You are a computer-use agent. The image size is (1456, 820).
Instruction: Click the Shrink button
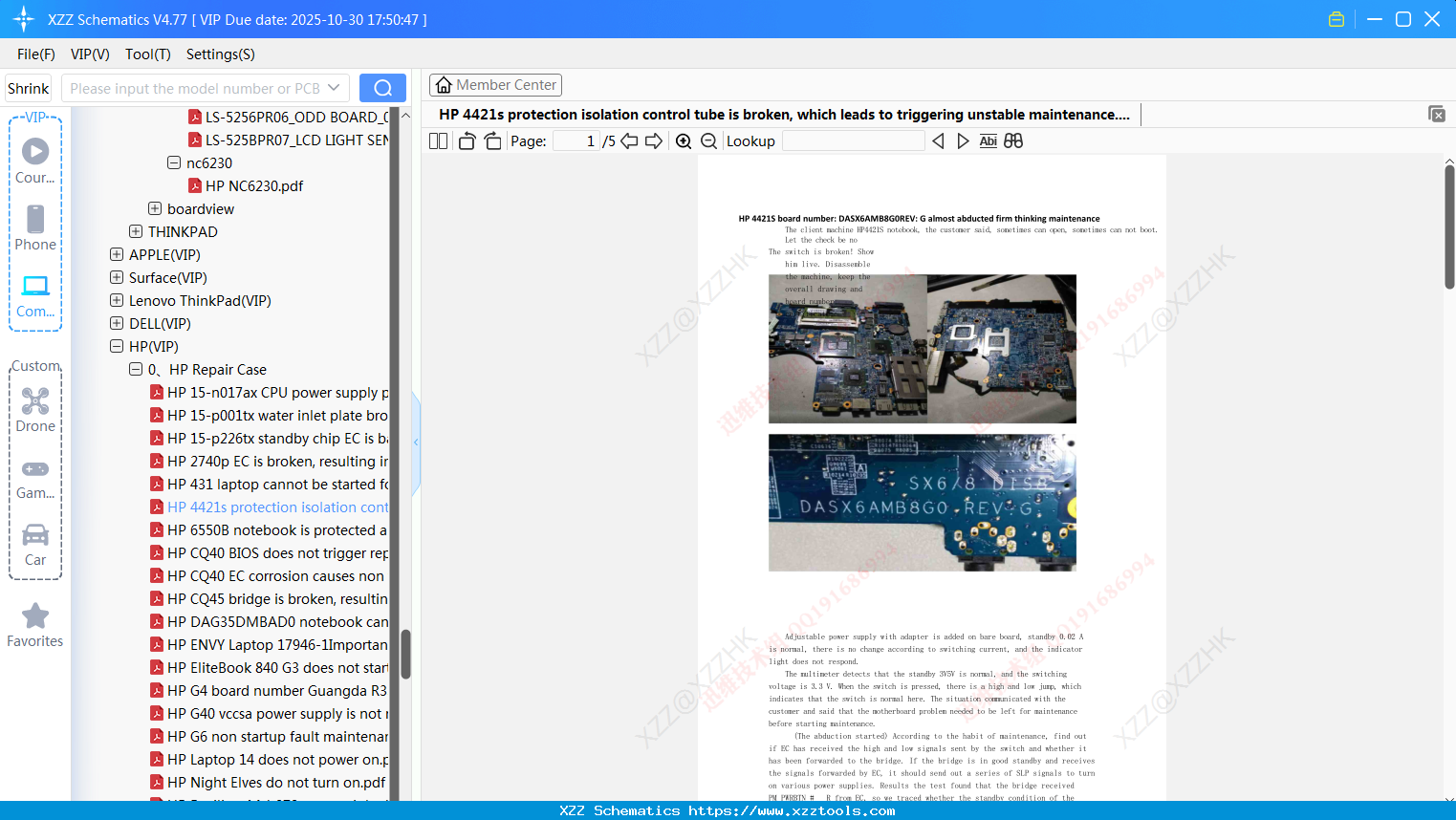(29, 88)
